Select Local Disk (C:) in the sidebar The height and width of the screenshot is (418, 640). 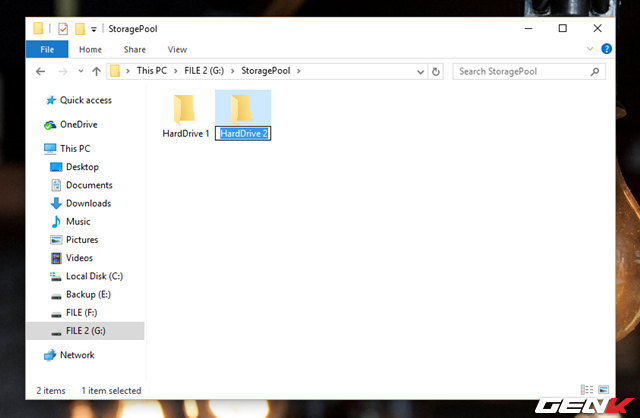(94, 276)
